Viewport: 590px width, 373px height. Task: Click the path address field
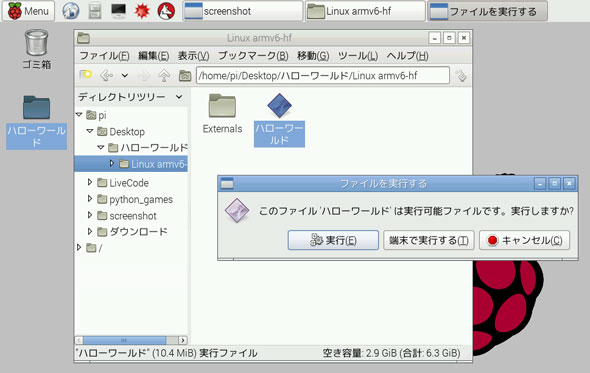(323, 76)
